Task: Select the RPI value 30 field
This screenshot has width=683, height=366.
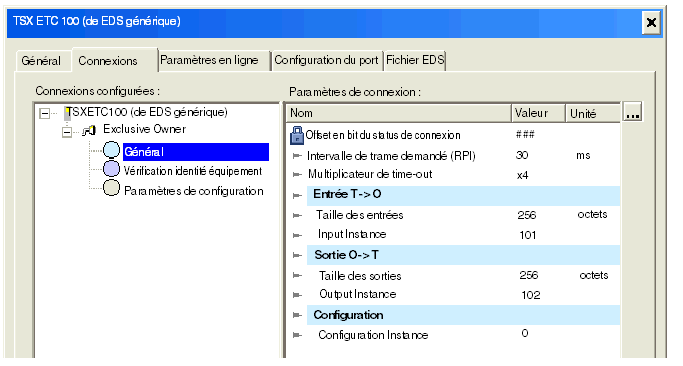Action: (522, 155)
